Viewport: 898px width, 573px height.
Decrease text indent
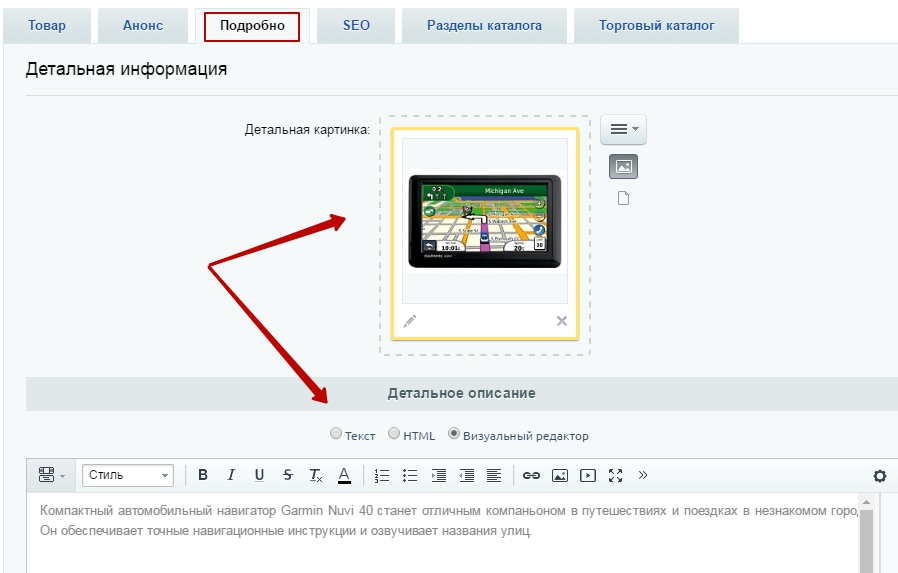pos(467,475)
